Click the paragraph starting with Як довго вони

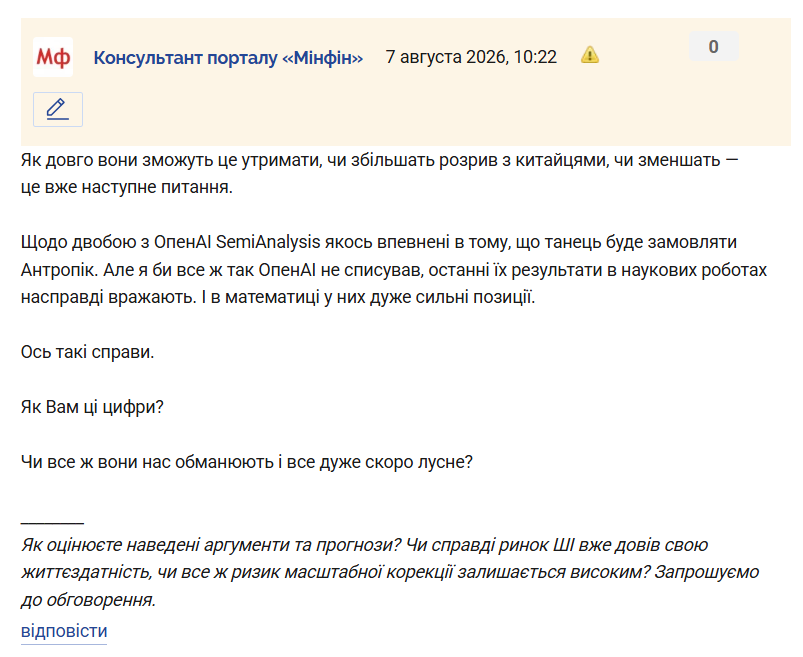coord(379,174)
